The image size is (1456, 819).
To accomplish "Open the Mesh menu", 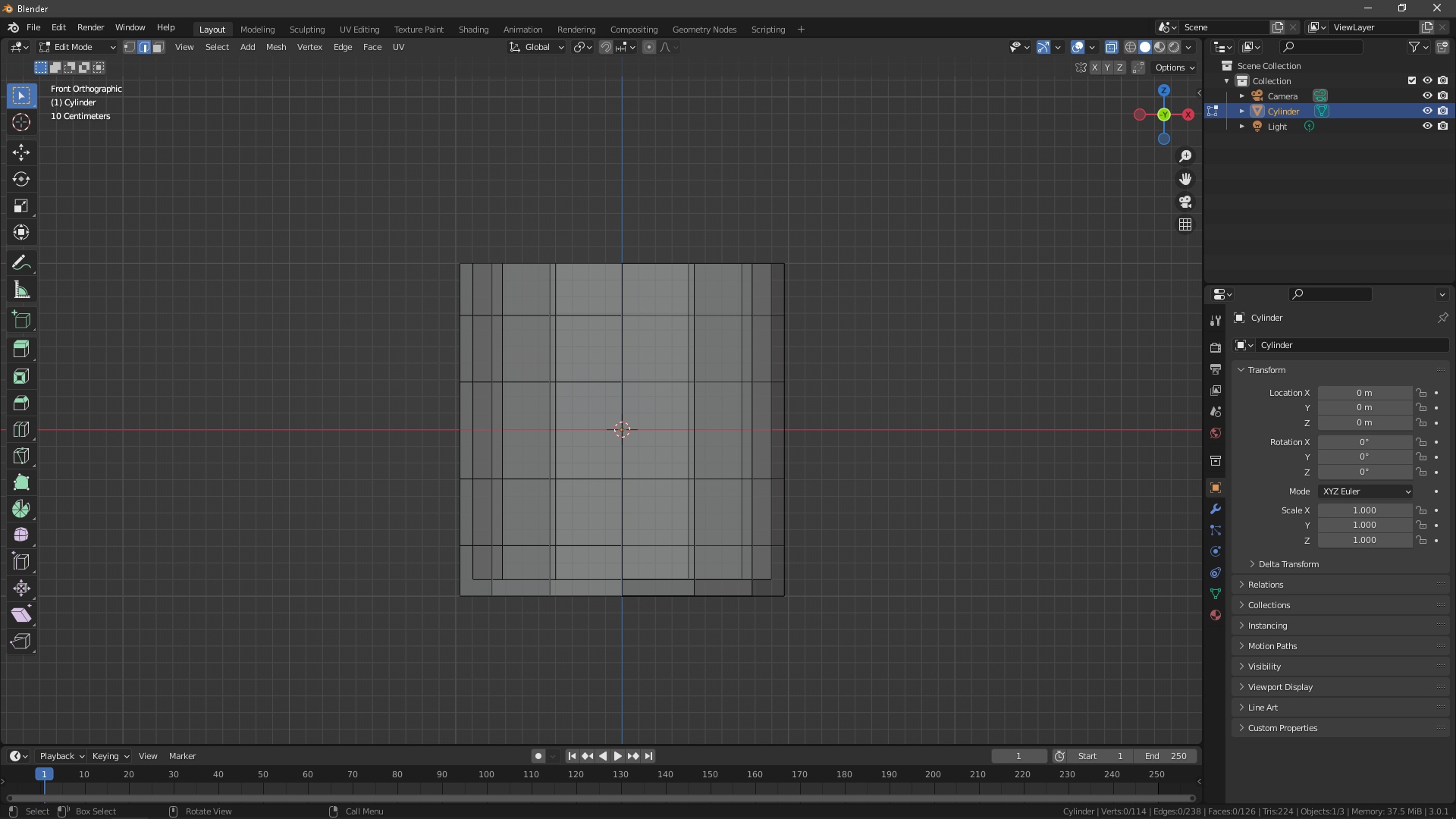I will (276, 47).
